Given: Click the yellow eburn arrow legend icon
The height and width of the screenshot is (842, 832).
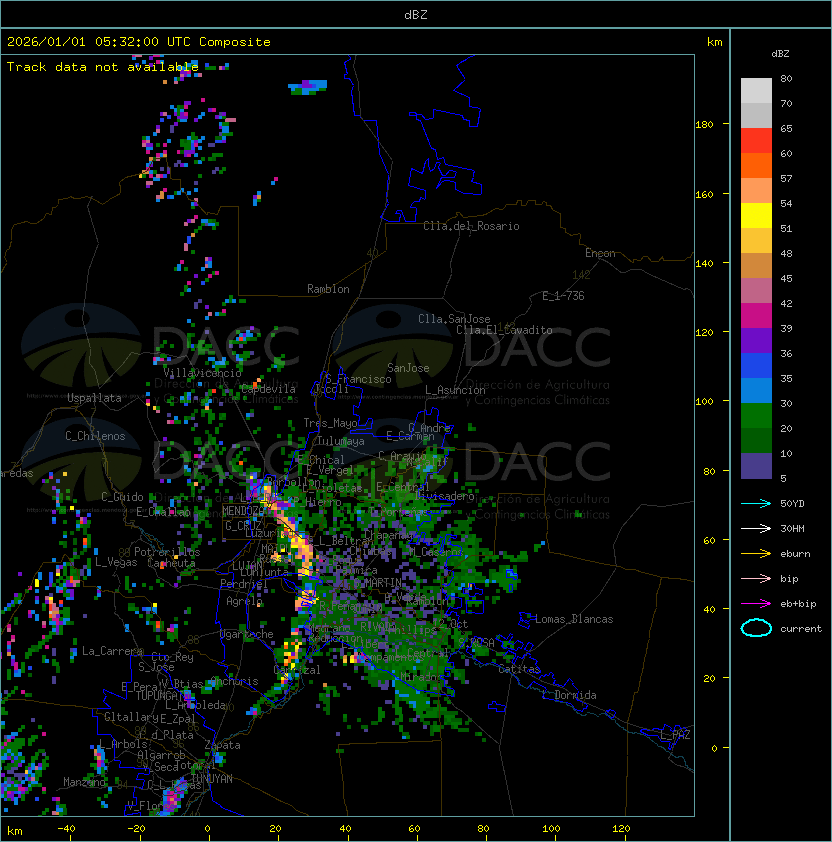Looking at the screenshot, I should [x=756, y=554].
